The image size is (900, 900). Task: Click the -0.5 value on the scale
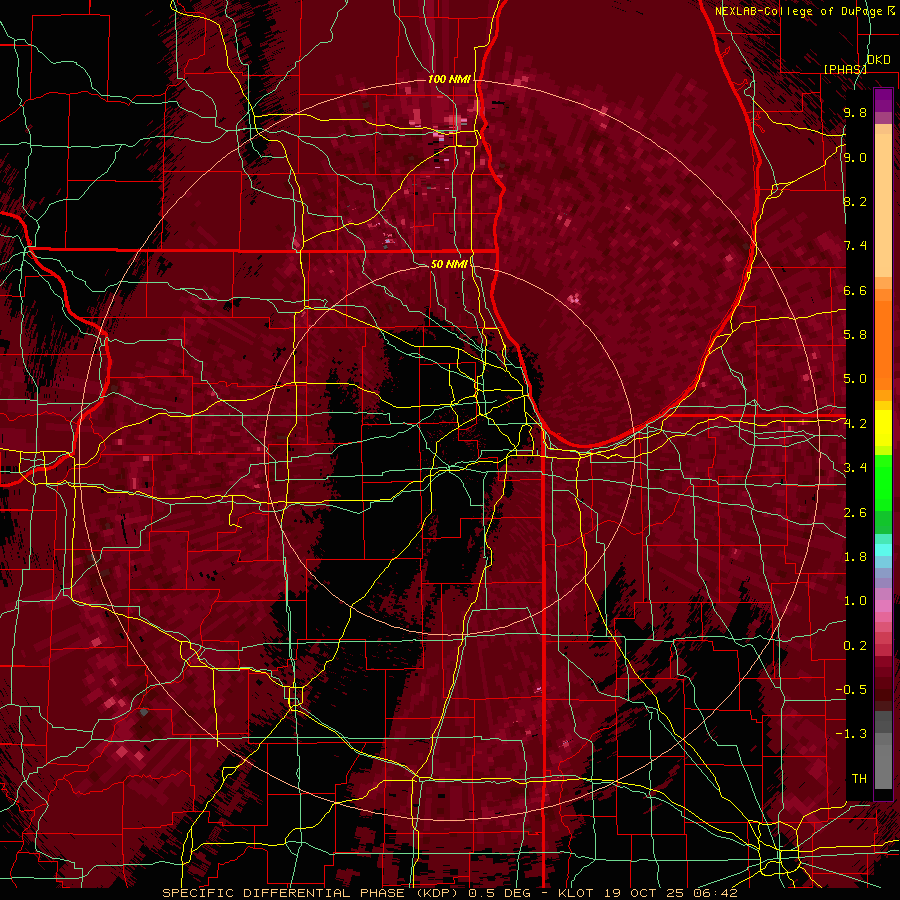[851, 690]
